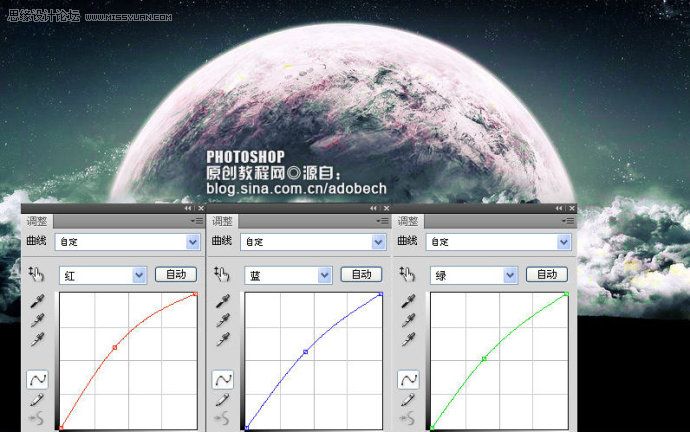This screenshot has width=690, height=432.
Task: Select midpoint control on green curve
Action: [x=484, y=359]
